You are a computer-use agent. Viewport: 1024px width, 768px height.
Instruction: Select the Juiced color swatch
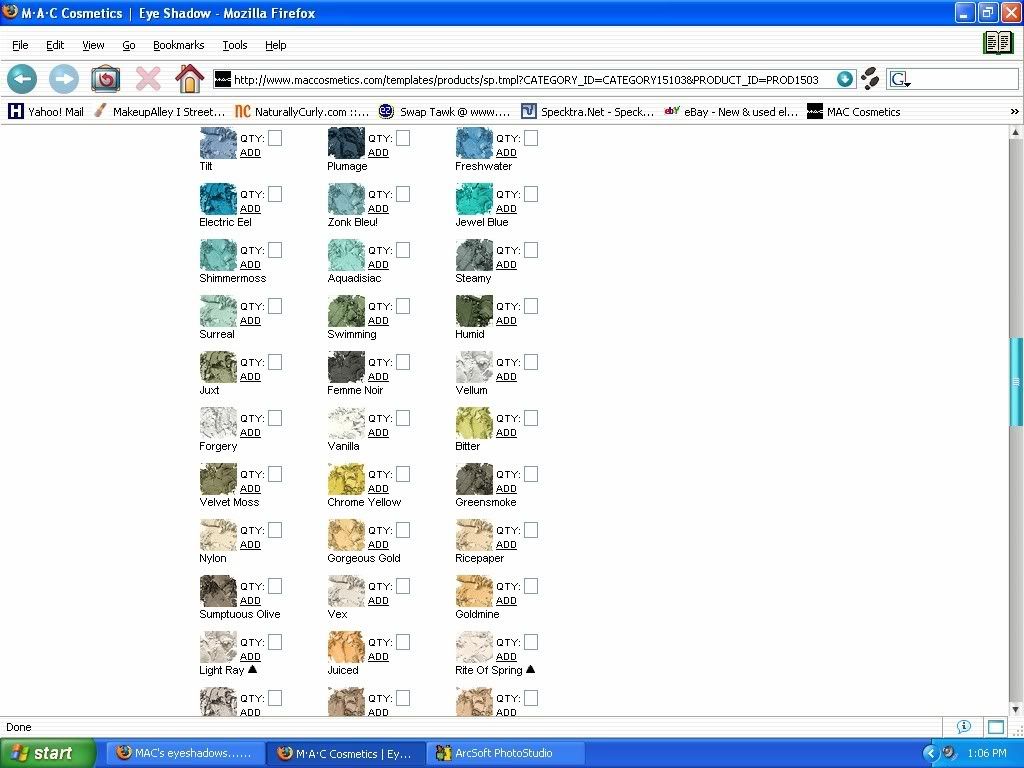pos(346,647)
